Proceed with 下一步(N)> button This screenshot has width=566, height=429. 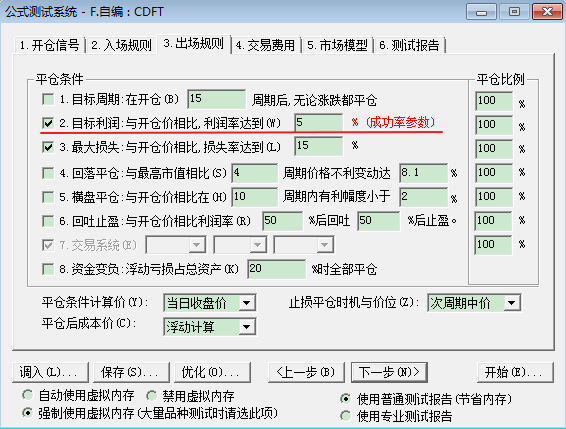(x=389, y=372)
